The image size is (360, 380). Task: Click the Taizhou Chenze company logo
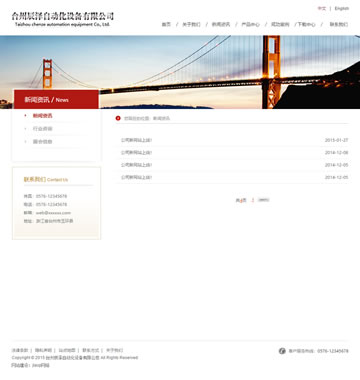(x=63, y=19)
